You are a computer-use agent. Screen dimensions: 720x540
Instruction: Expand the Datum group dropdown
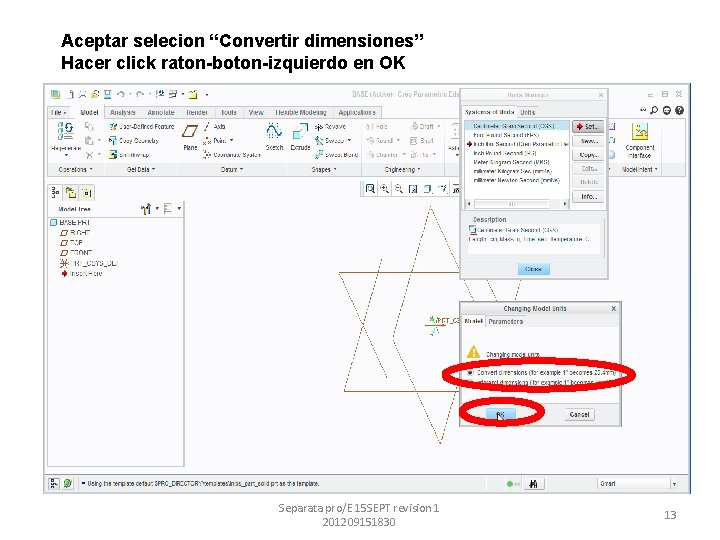point(231,169)
